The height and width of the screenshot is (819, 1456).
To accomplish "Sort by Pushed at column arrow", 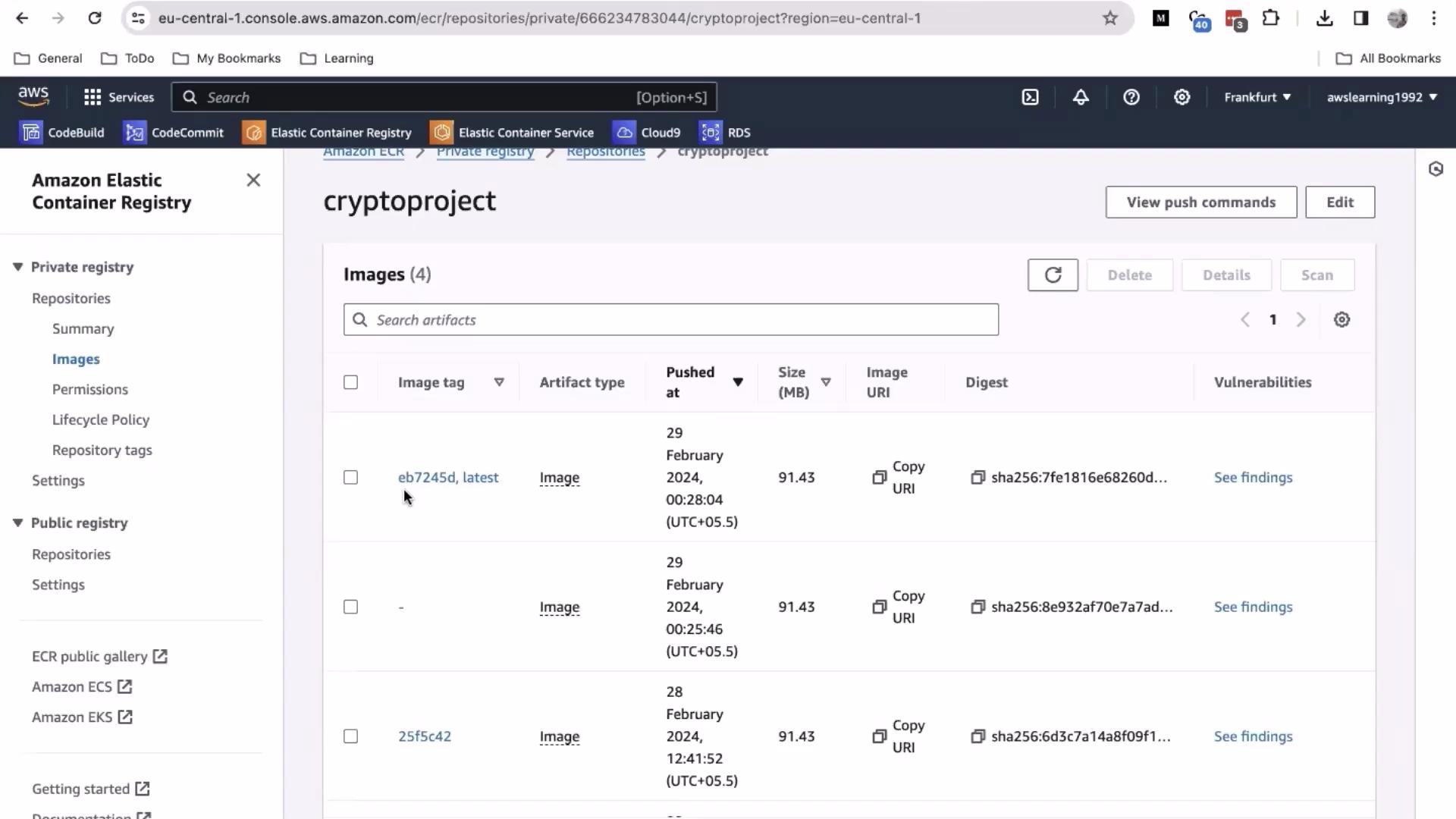I will (738, 382).
